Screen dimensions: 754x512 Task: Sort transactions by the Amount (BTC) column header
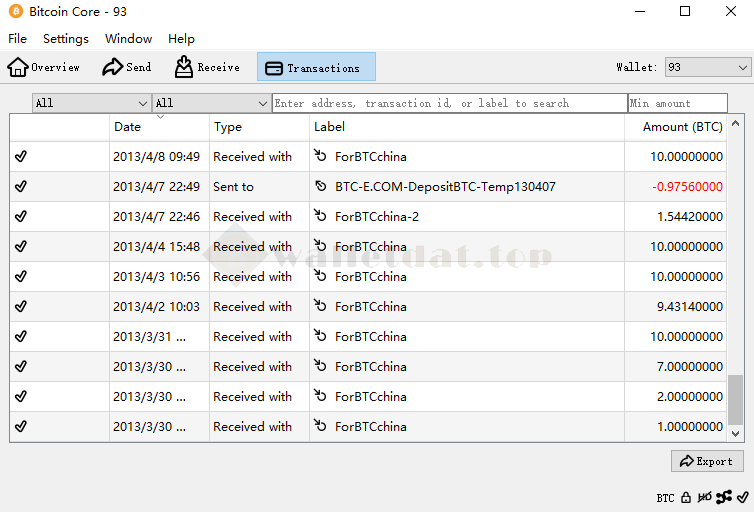(x=682, y=127)
